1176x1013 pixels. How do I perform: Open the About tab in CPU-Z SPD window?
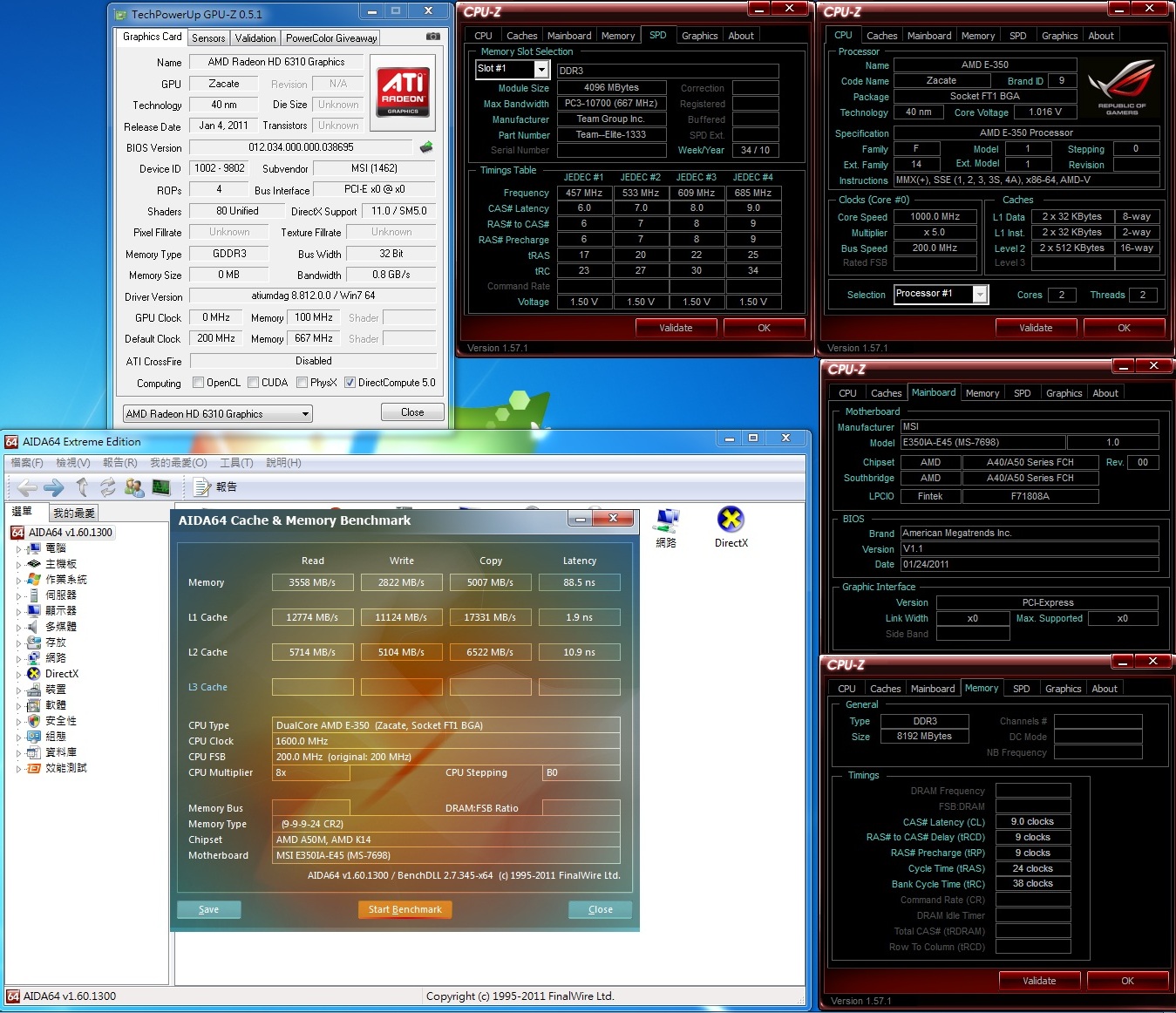click(741, 36)
